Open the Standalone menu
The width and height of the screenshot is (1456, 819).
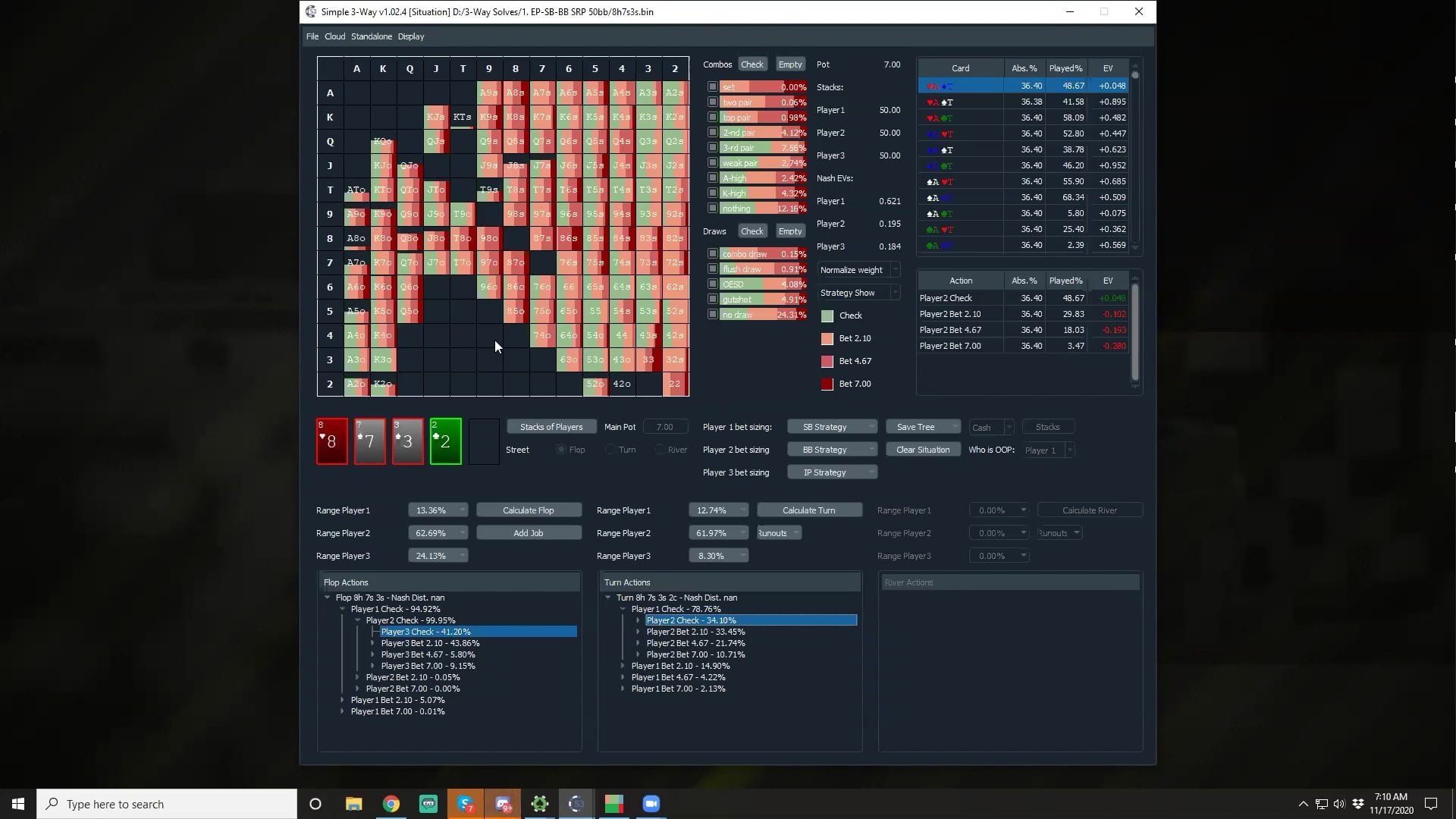(x=371, y=36)
